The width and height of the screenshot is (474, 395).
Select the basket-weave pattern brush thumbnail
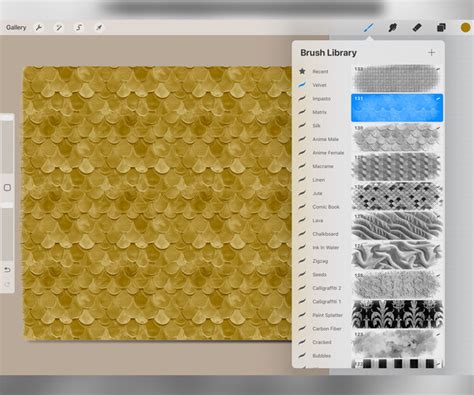[x=397, y=166]
